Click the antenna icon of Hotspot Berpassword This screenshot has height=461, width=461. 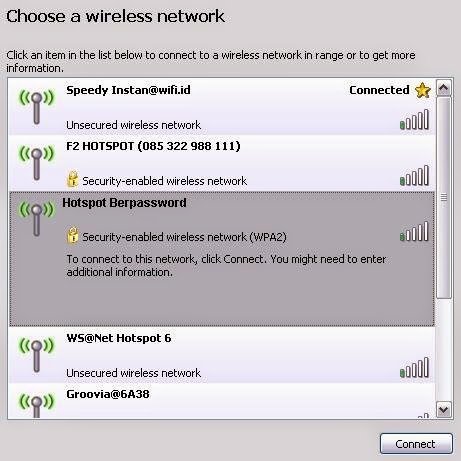(x=37, y=218)
